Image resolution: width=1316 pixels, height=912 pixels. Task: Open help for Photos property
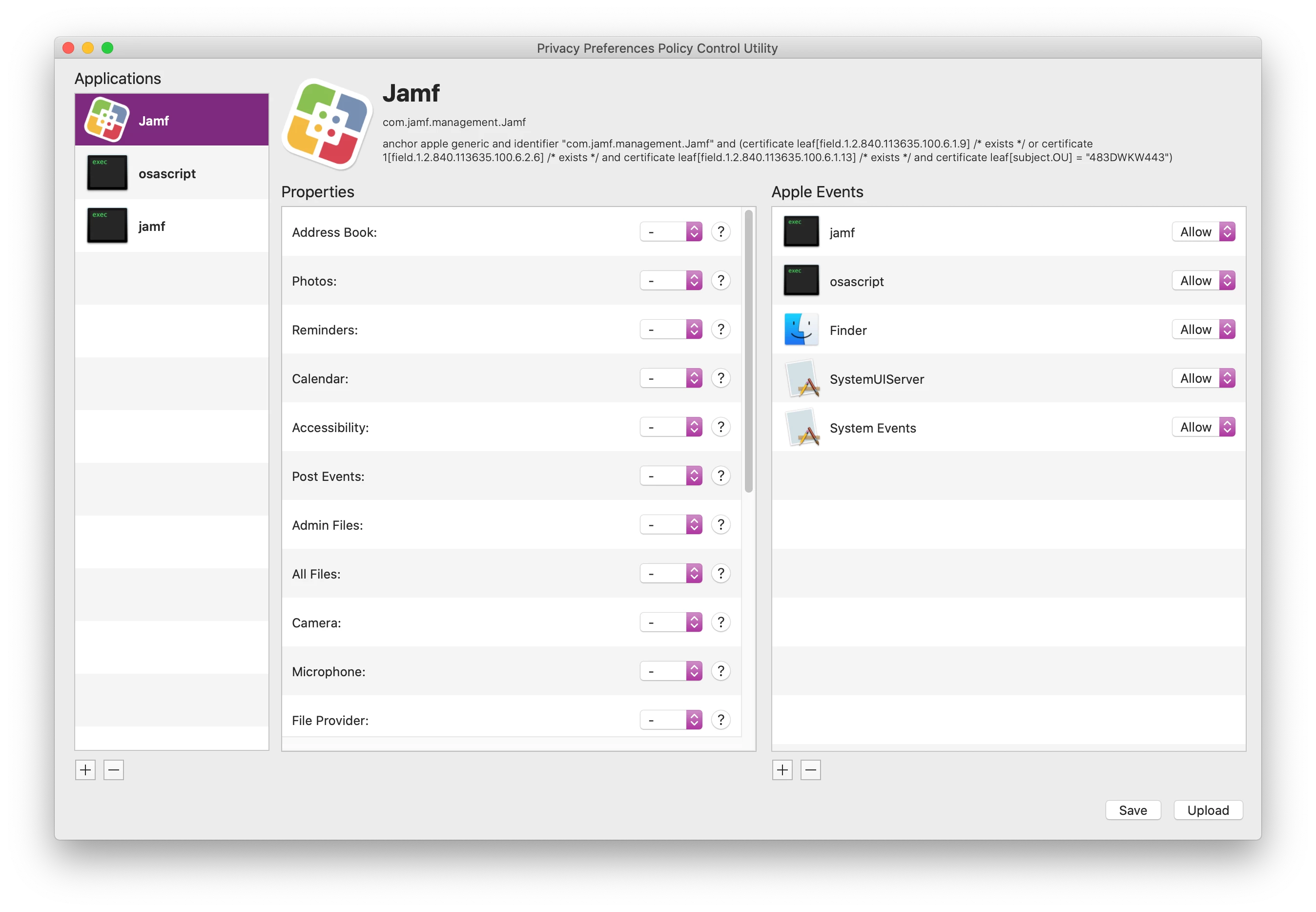click(721, 281)
